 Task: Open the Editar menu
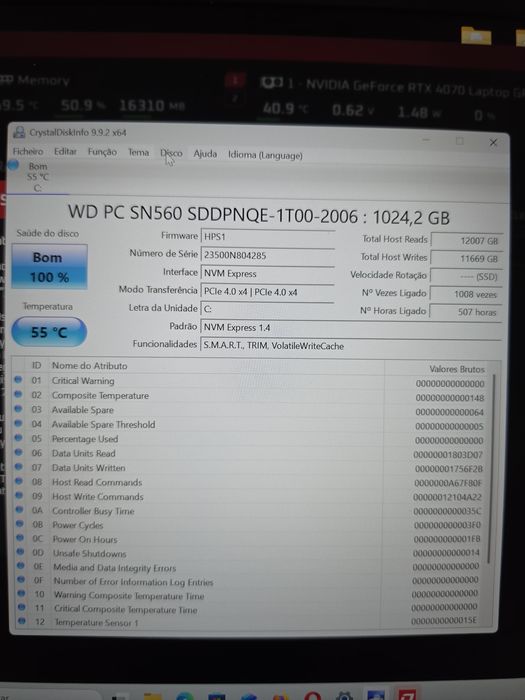65,151
